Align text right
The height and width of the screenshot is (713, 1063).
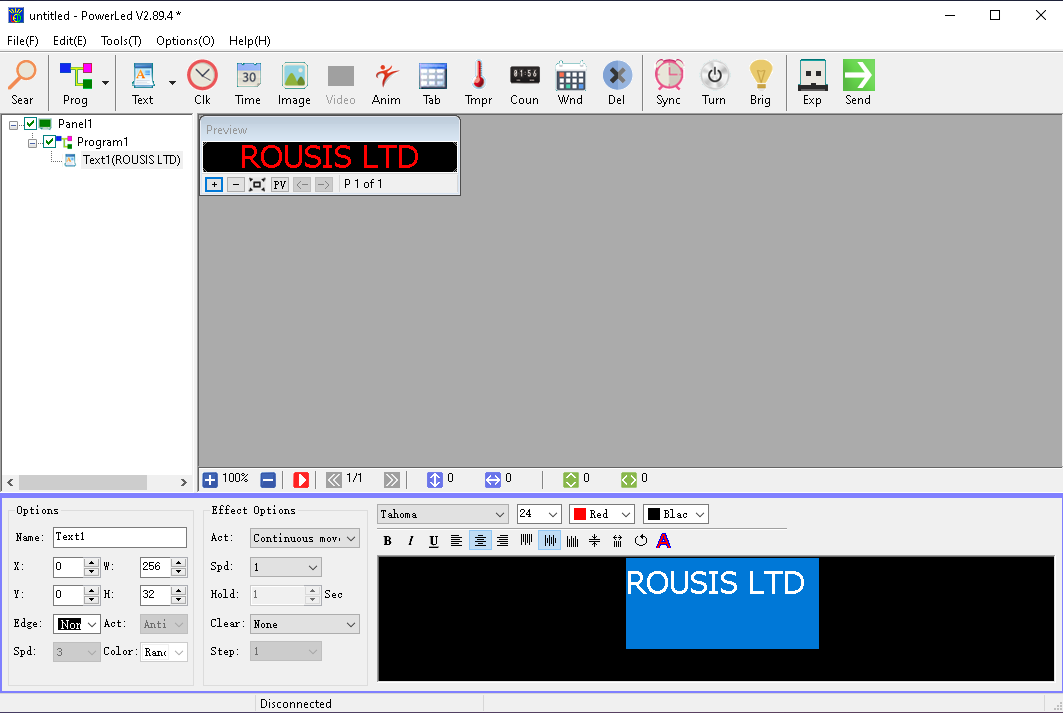pyautogui.click(x=502, y=541)
